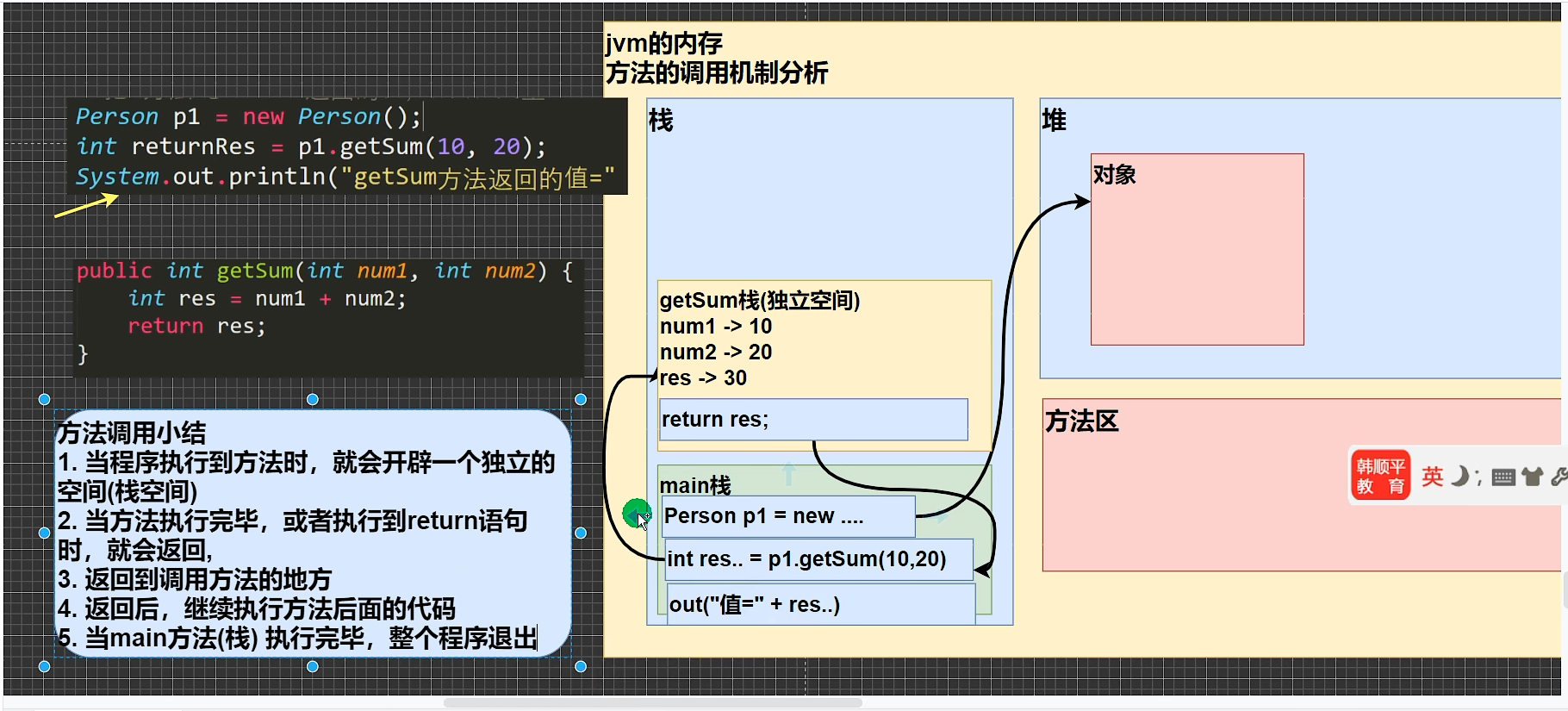Click the 'public int getSum' method signature line
Screen dimensions: 1568x711
tap(325, 271)
